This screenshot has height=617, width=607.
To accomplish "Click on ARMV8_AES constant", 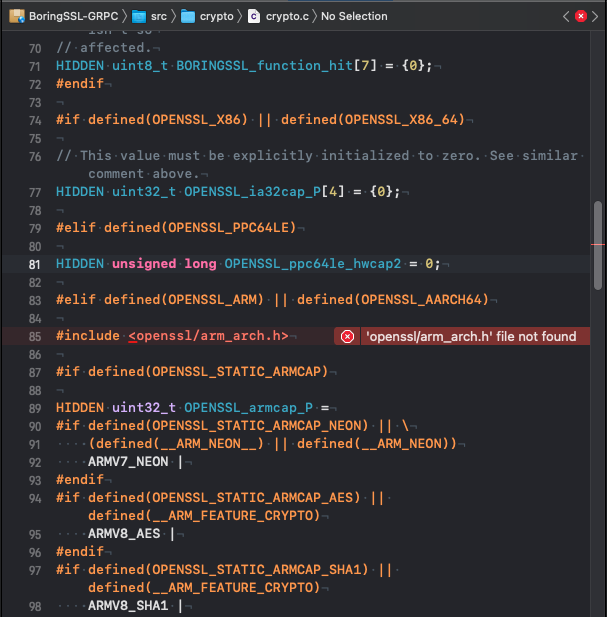I will click(x=124, y=534).
